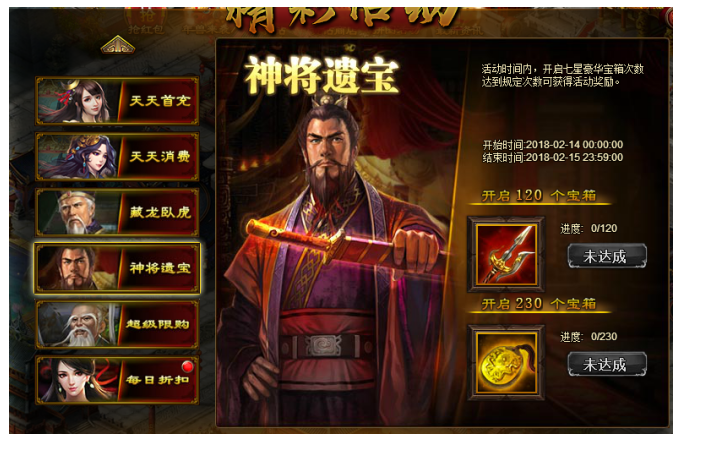Image resolution: width=706 pixels, height=454 pixels.
Task: Click the 开启 120 个宝箱 heading
Action: pos(539,195)
